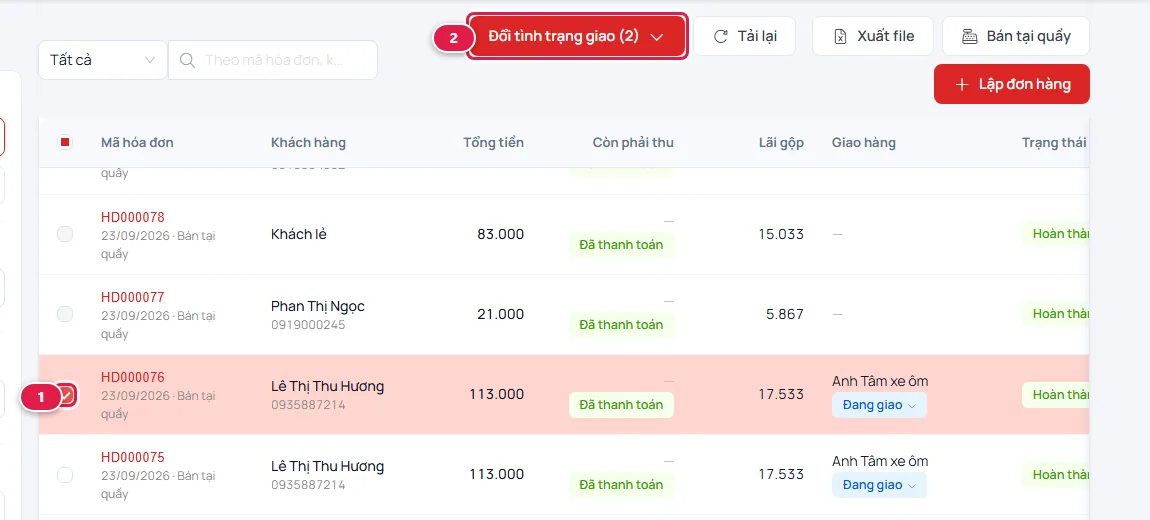This screenshot has width=1150, height=520.
Task: Open invoice link HD000078
Action: point(133,217)
